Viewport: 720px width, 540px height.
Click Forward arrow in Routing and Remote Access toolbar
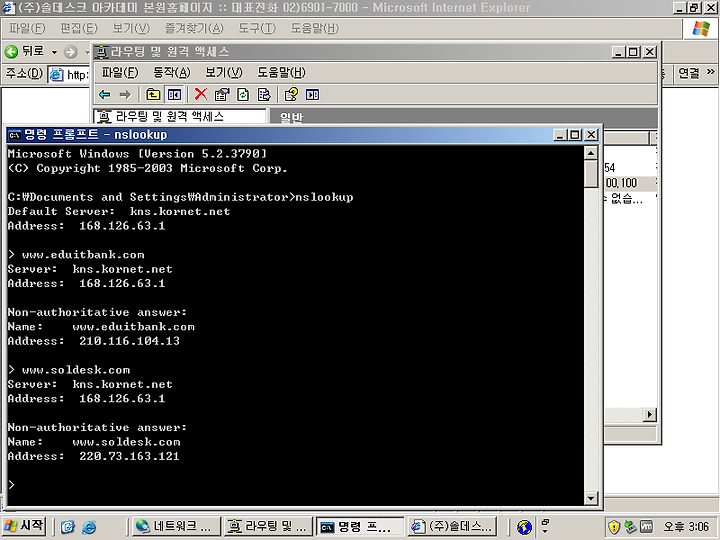click(x=125, y=95)
